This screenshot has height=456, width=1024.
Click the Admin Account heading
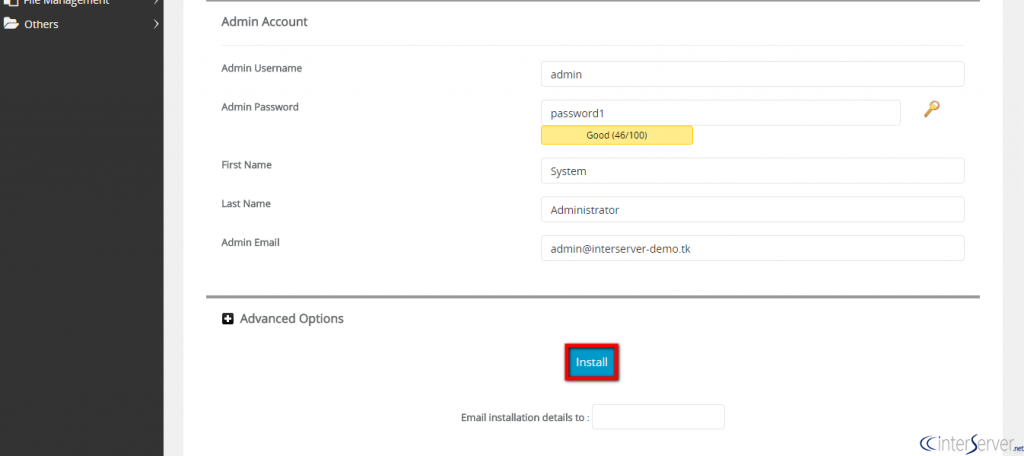(264, 22)
